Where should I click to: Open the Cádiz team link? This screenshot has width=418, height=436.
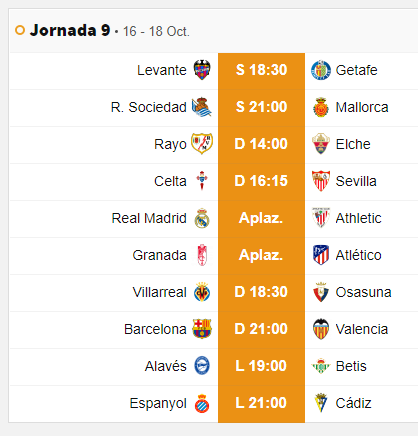(x=353, y=403)
